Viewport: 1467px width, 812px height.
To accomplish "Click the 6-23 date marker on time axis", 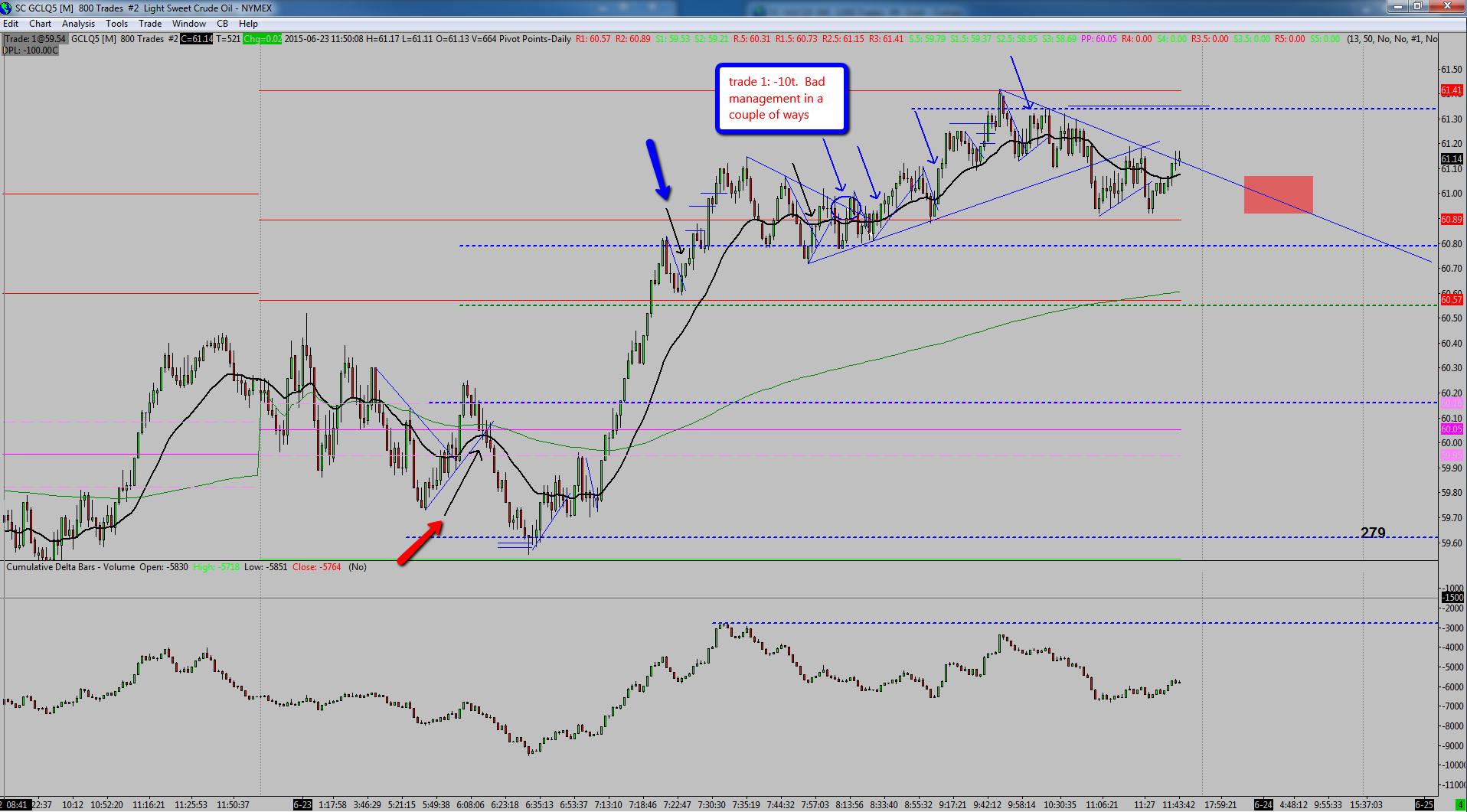I will click(x=302, y=805).
